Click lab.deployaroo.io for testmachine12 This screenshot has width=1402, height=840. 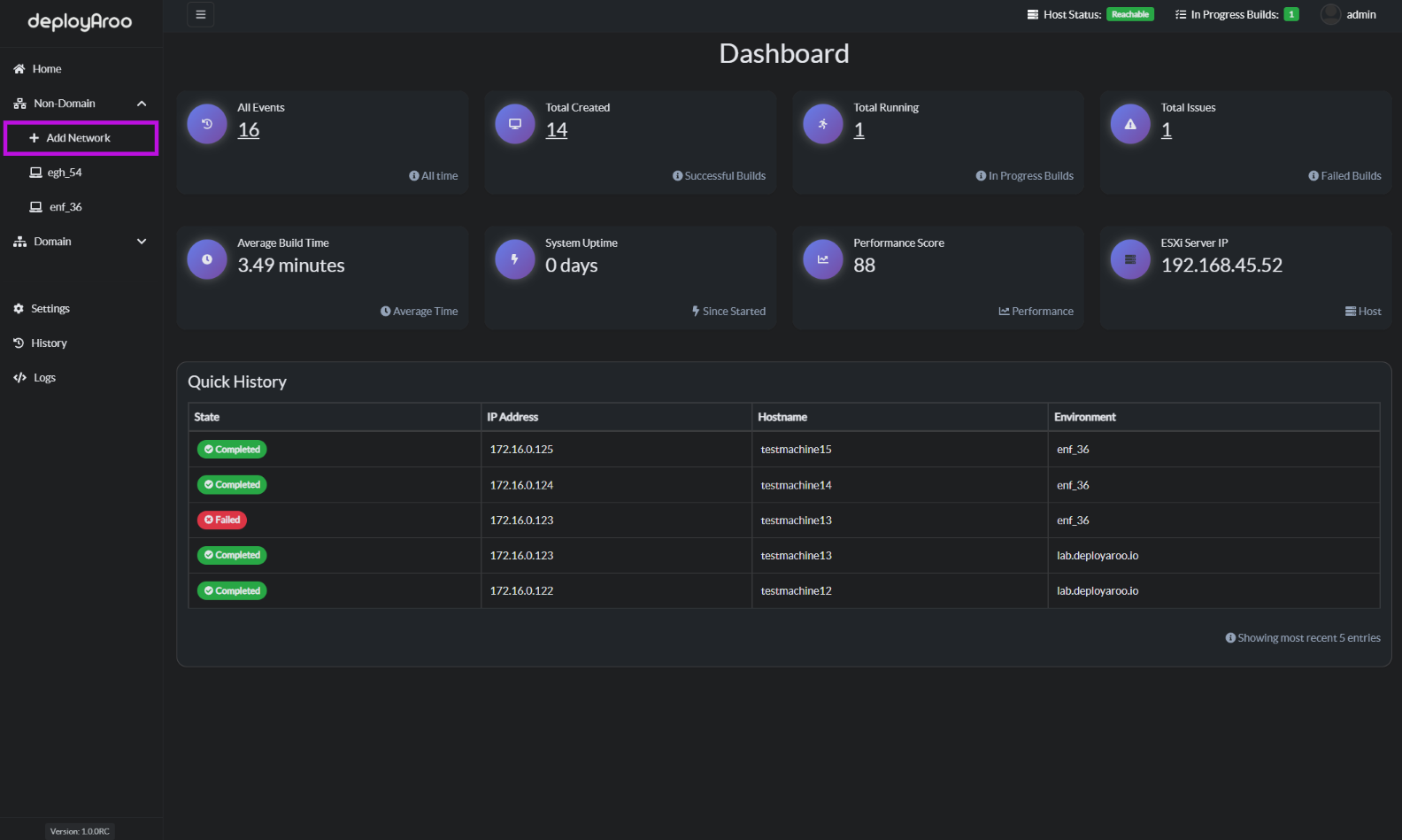(x=1098, y=591)
